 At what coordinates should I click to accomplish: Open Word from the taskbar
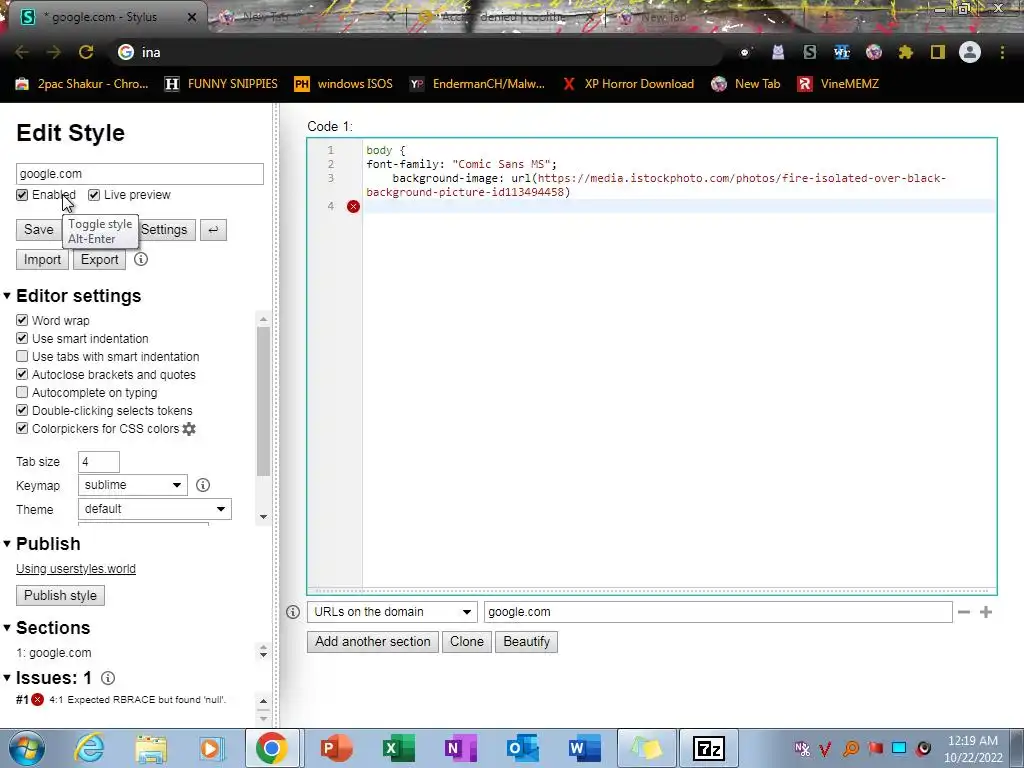(x=584, y=748)
